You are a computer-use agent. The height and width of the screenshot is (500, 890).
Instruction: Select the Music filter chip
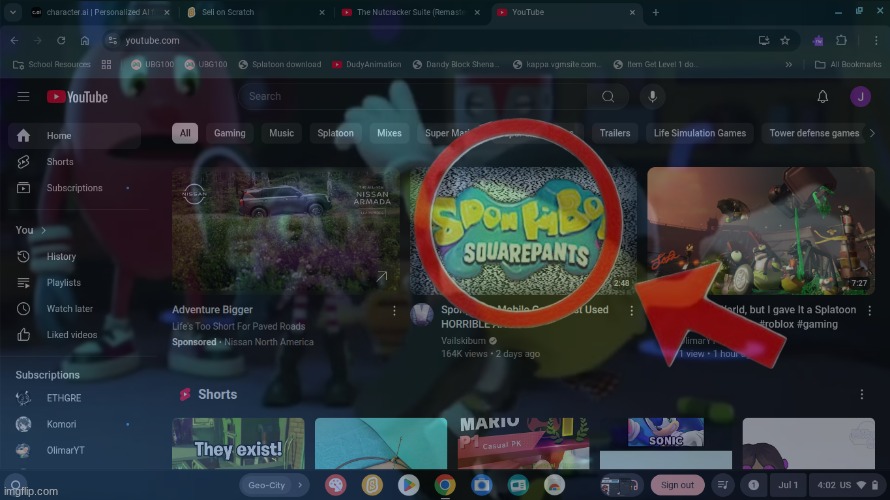click(282, 133)
